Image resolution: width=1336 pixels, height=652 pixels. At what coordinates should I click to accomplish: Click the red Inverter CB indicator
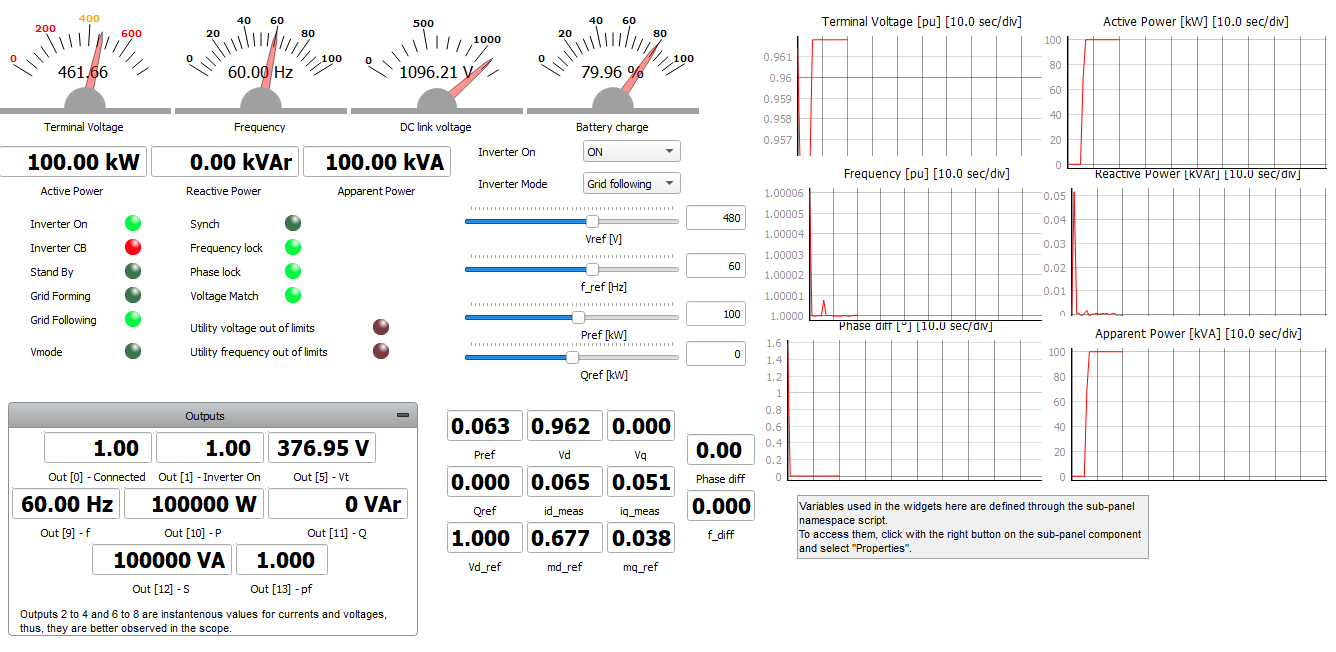133,247
